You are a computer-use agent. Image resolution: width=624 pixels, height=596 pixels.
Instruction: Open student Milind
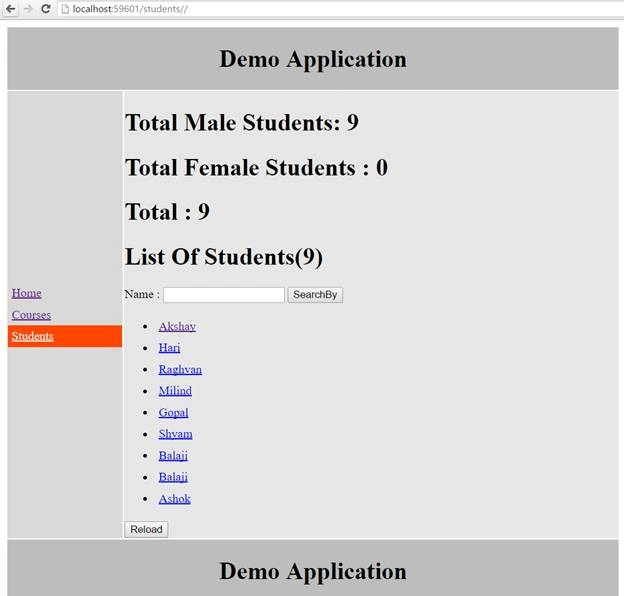click(175, 391)
